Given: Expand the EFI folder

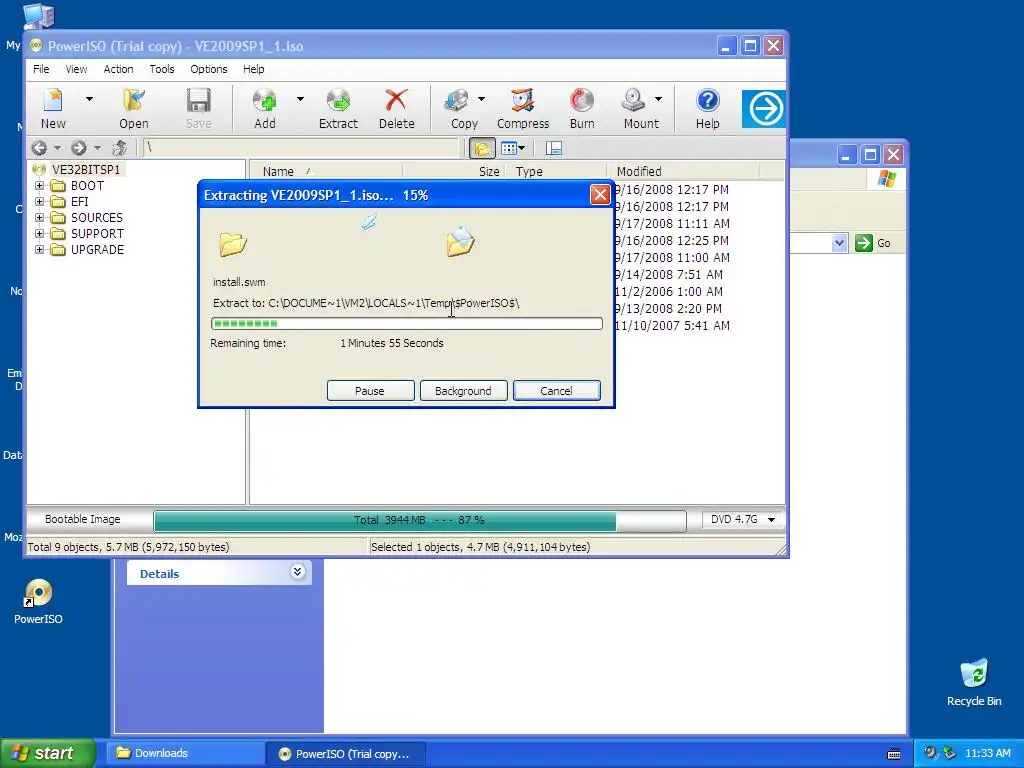Looking at the screenshot, I should [39, 201].
